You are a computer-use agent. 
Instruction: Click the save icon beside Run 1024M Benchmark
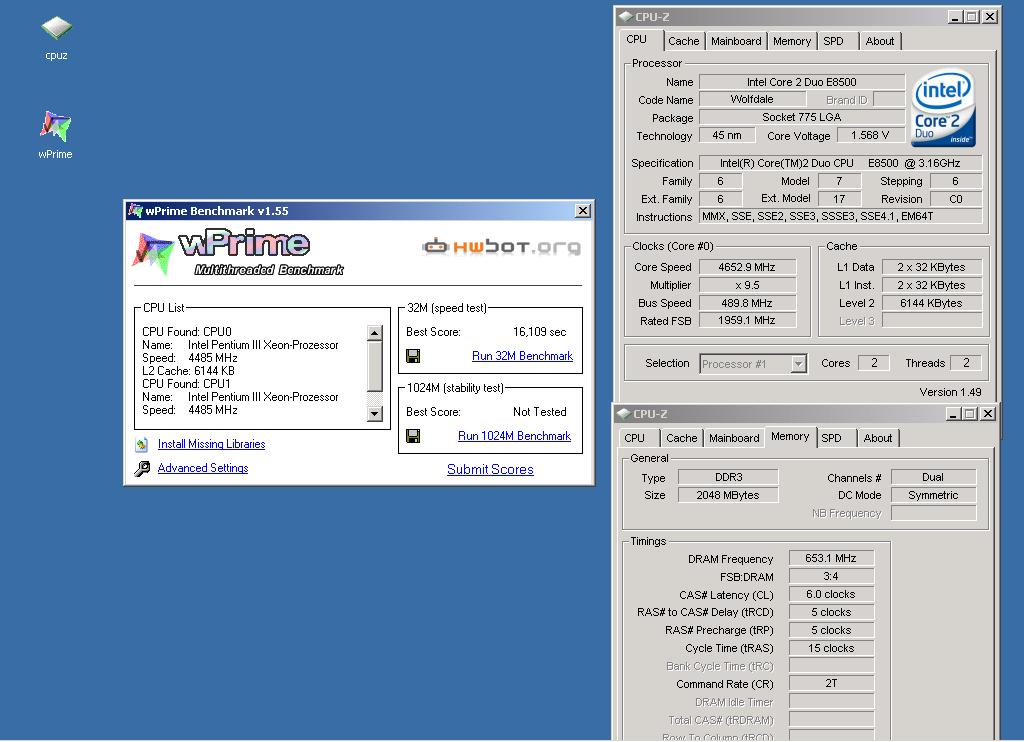[x=413, y=436]
